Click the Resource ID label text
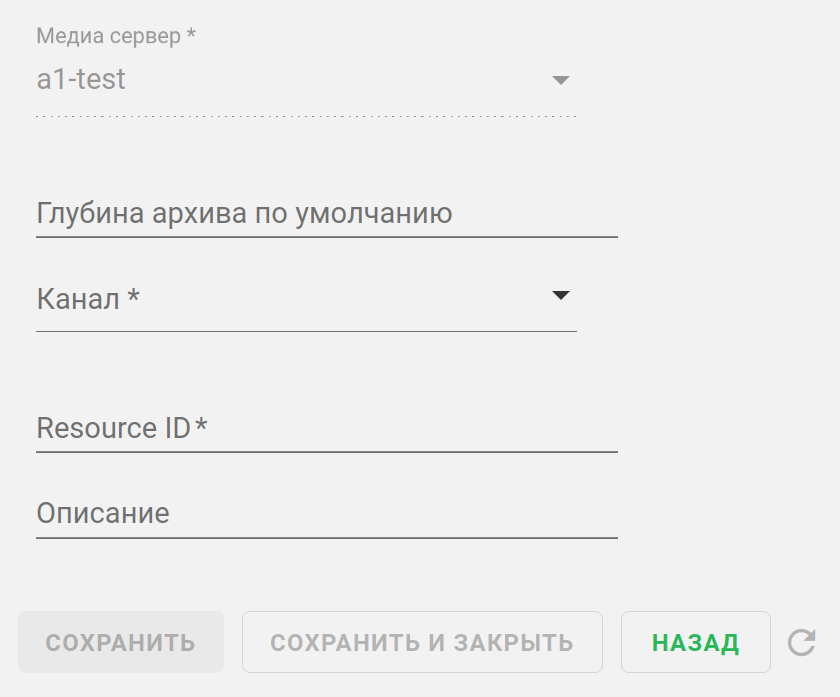 click(x=113, y=429)
